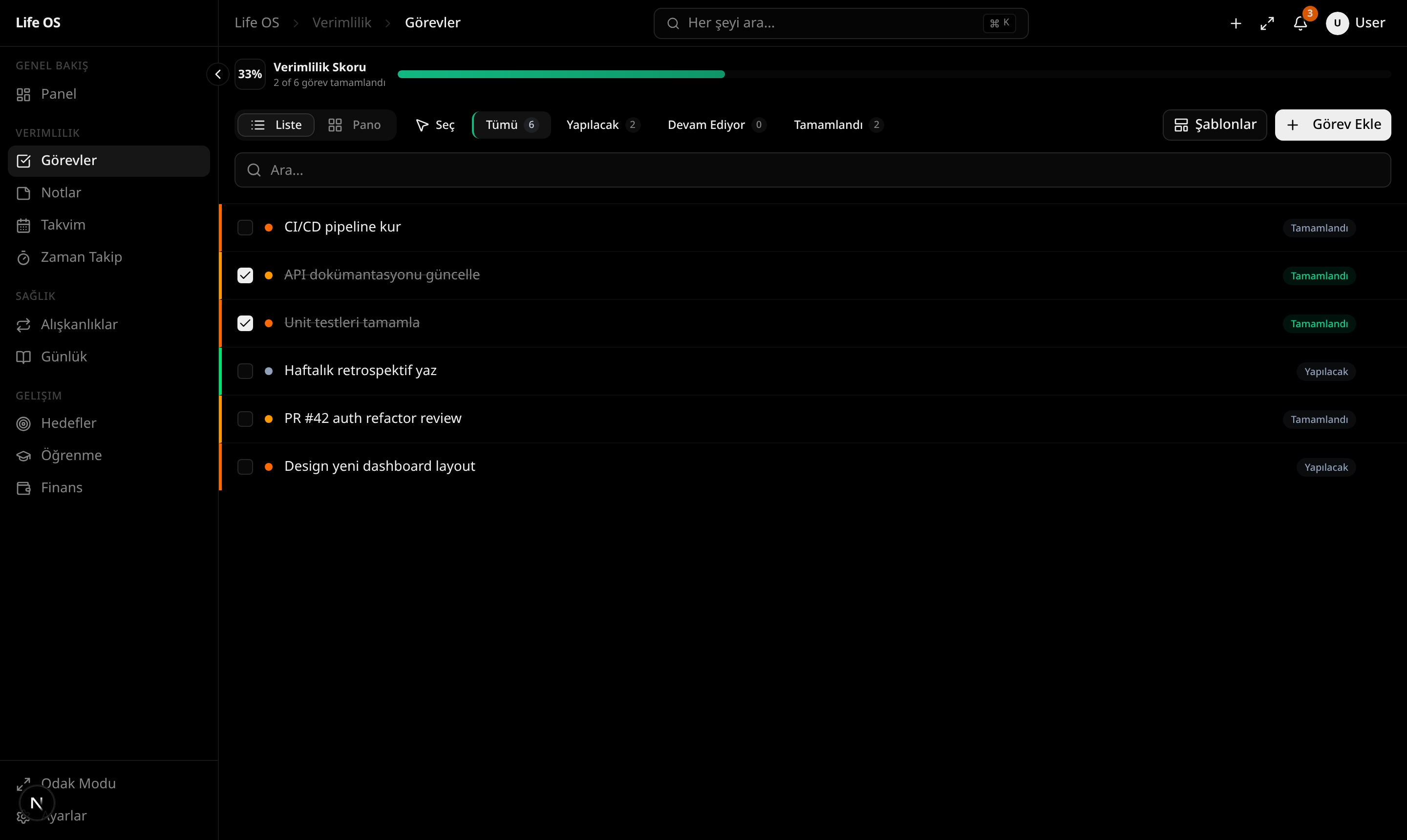
Task: Click the Life OS logo title
Action: tap(38, 22)
